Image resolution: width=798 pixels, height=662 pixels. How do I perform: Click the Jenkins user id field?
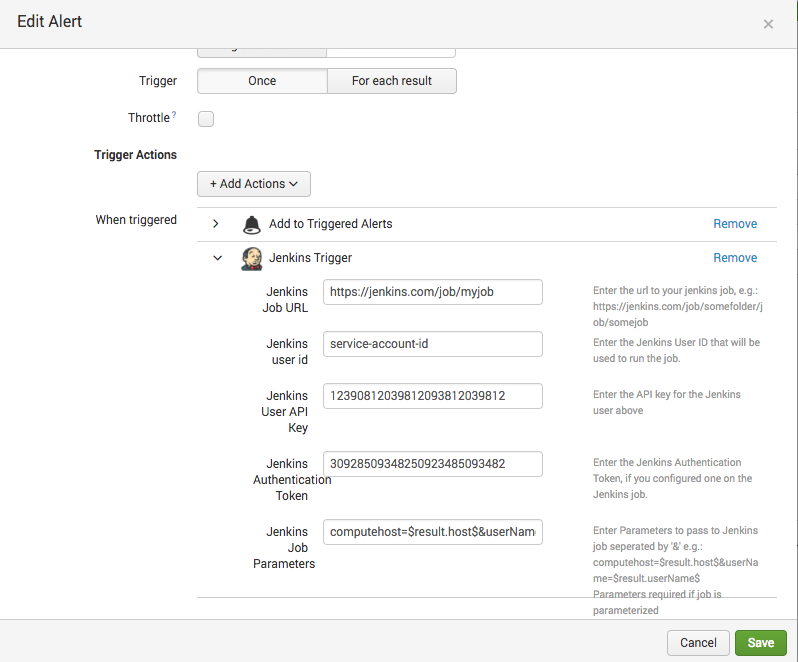pyautogui.click(x=432, y=344)
